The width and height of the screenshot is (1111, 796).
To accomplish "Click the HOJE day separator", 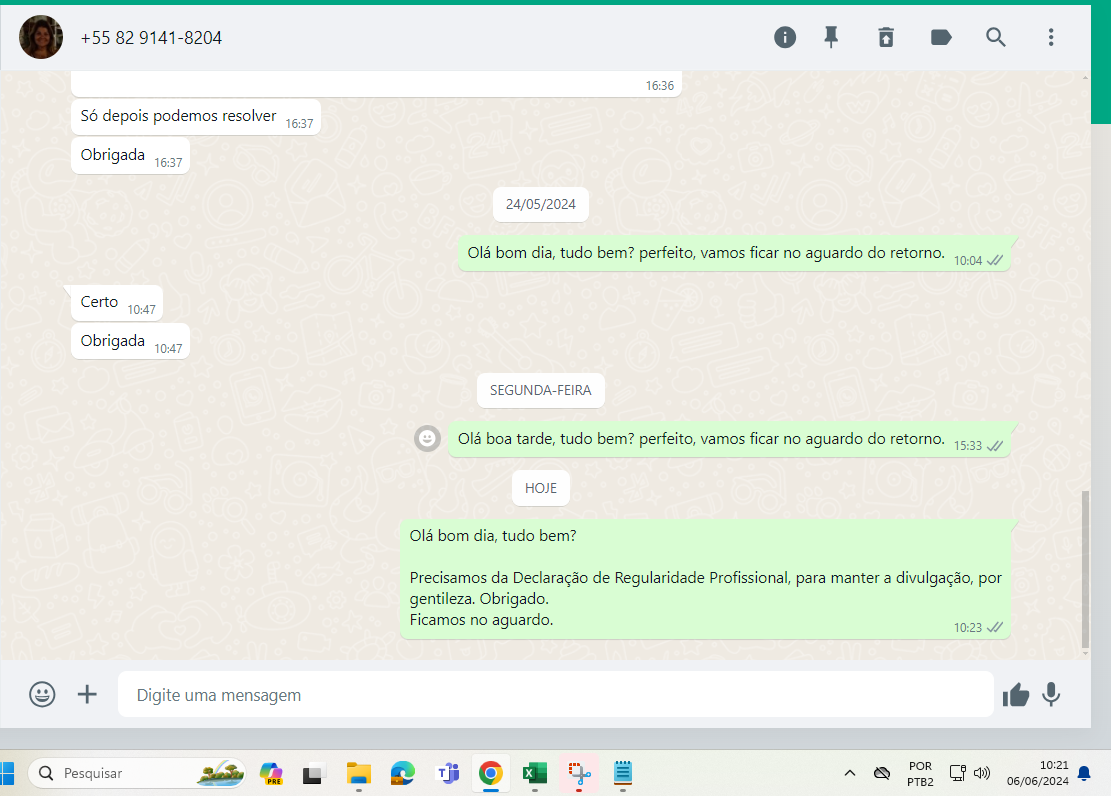I will [x=541, y=488].
